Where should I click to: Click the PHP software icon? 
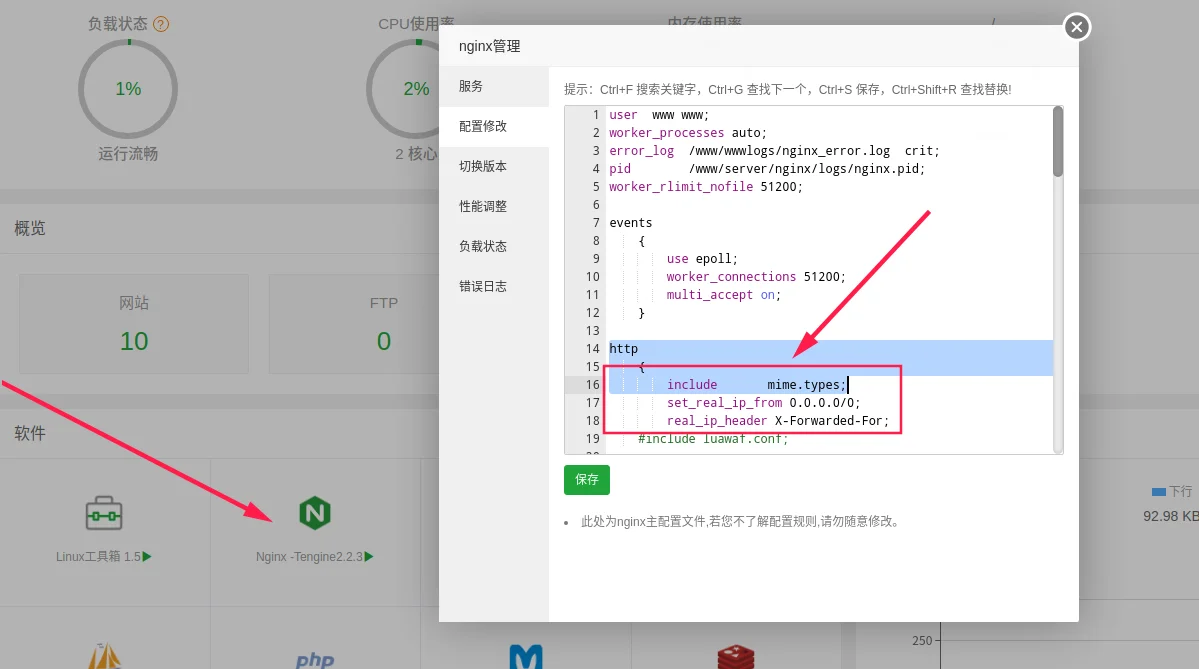315,660
